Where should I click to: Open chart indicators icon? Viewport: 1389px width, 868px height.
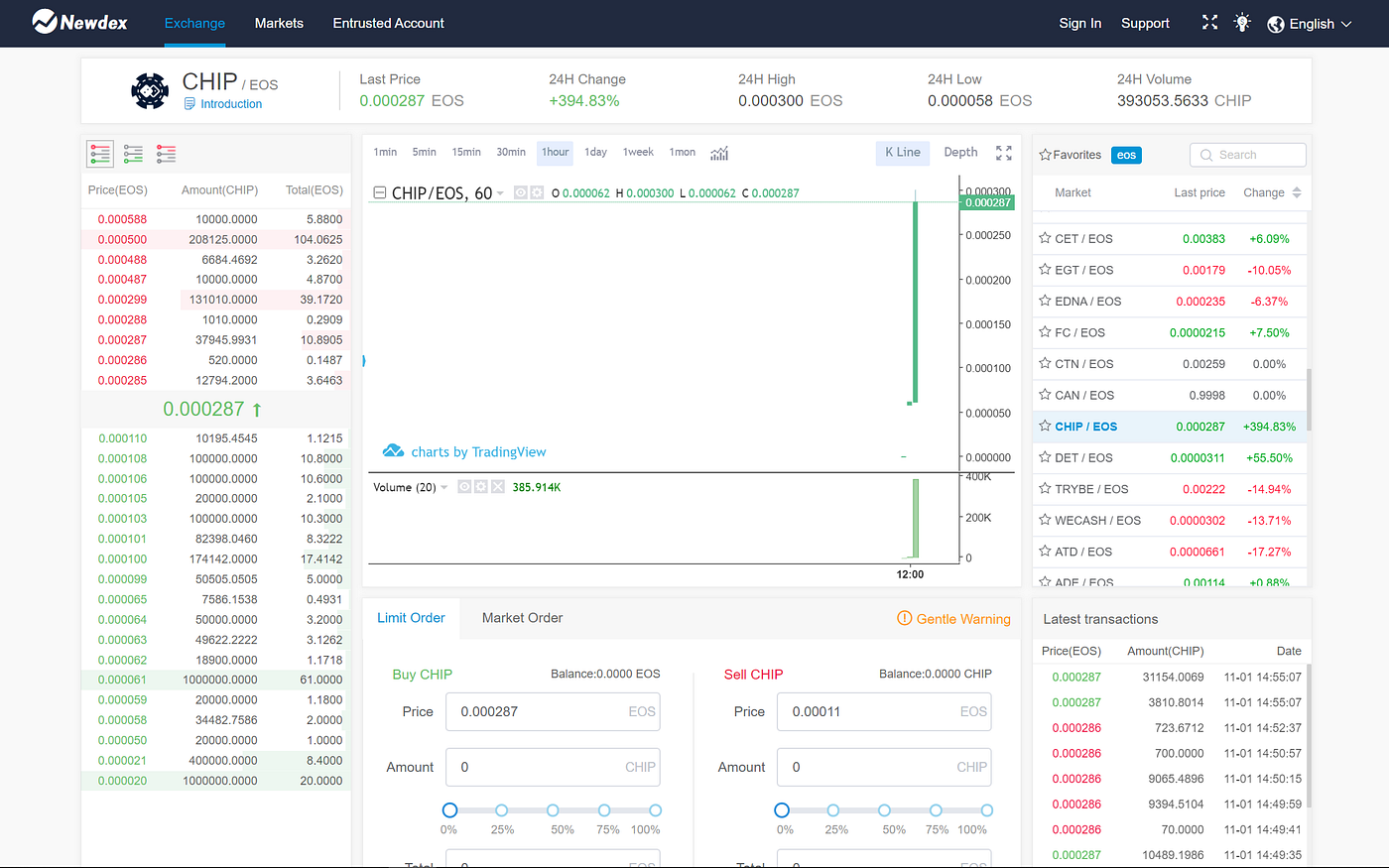coord(719,153)
